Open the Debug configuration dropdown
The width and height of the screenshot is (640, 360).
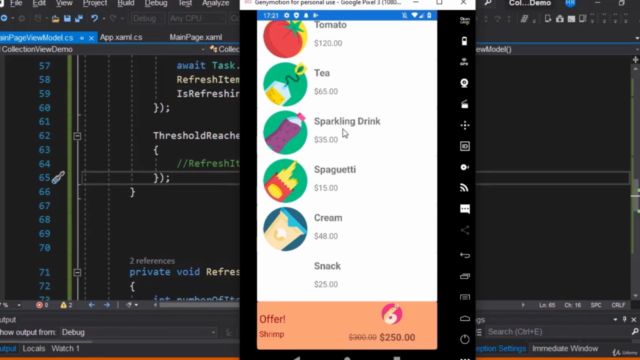[x=147, y=19]
